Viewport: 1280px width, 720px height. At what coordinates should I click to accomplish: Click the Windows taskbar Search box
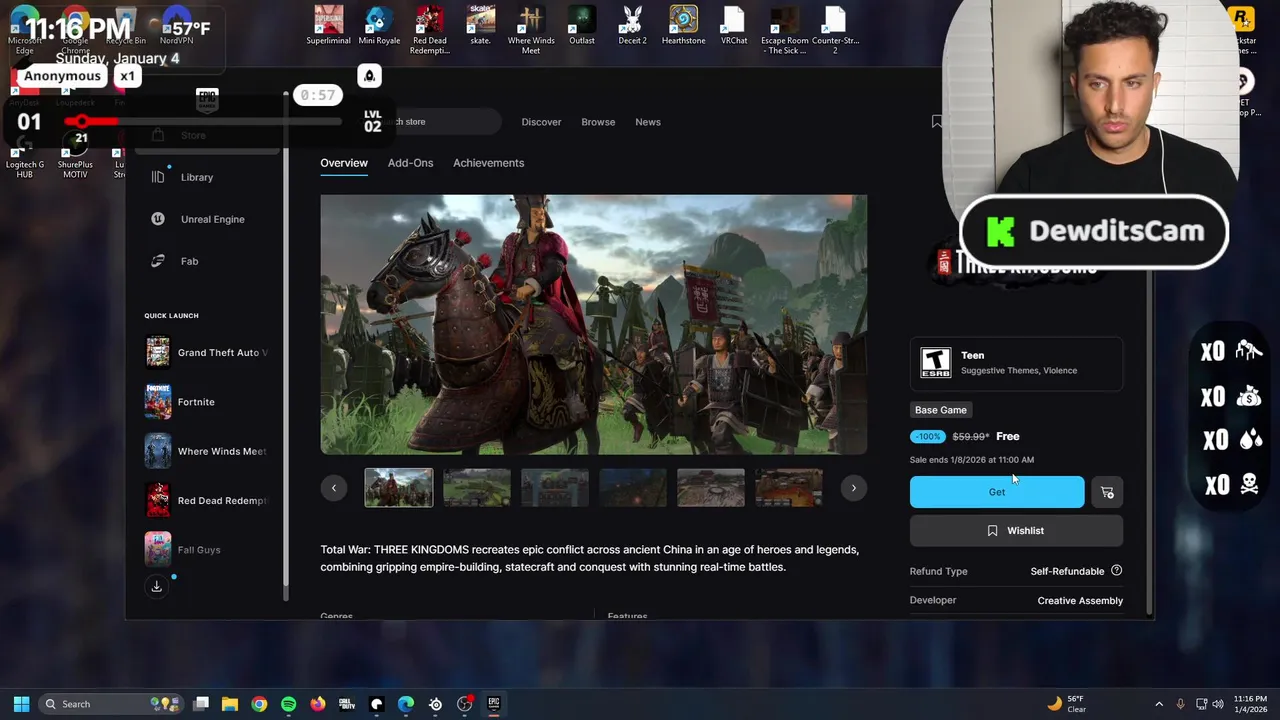click(112, 704)
